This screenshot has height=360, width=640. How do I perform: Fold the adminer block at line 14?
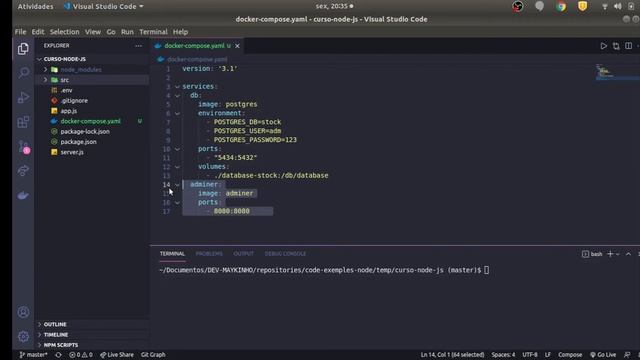click(177, 184)
